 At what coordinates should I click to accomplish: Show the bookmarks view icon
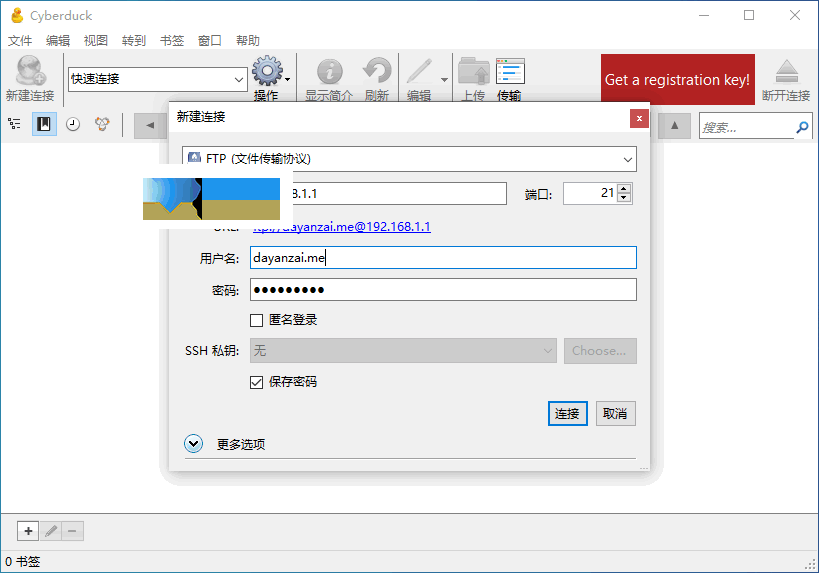pos(44,124)
